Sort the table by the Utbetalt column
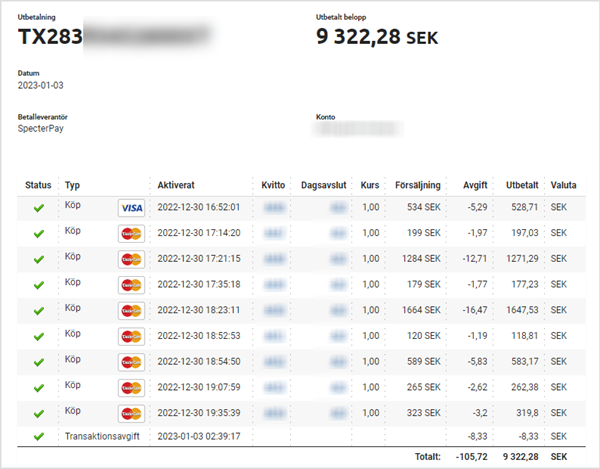This screenshot has height=469, width=600. (x=521, y=185)
